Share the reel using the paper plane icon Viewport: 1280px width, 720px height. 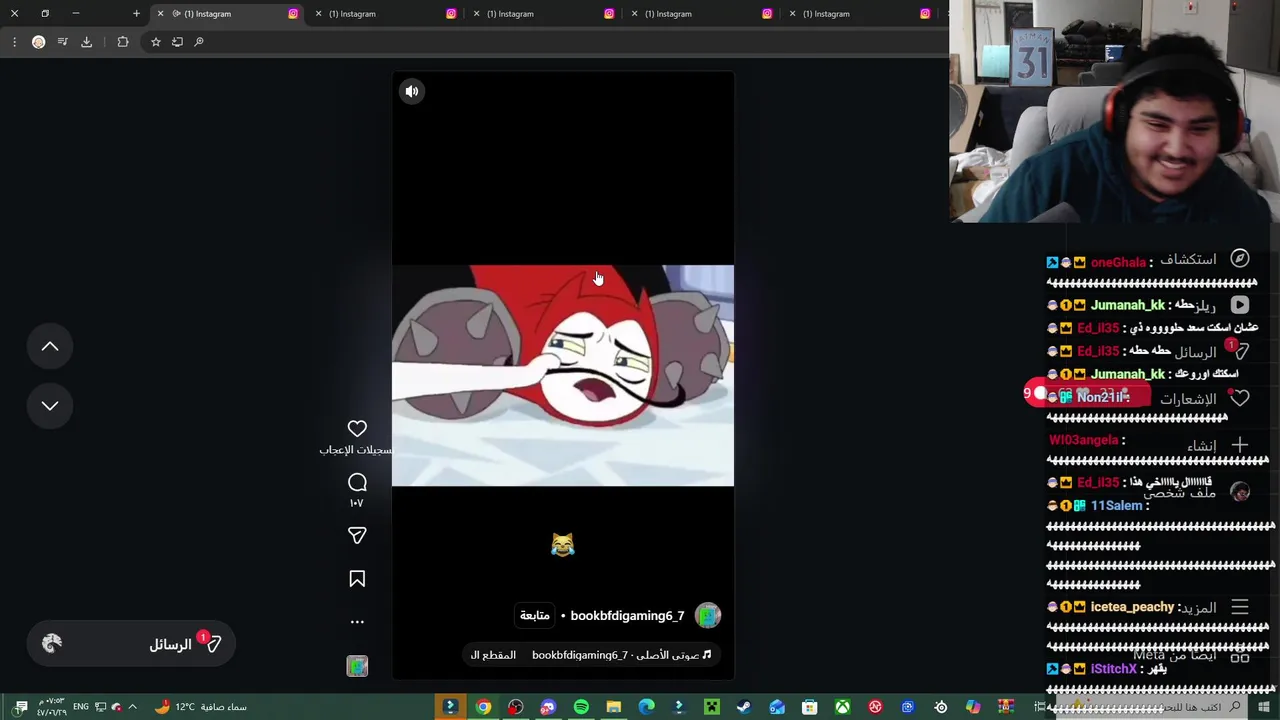(x=357, y=536)
